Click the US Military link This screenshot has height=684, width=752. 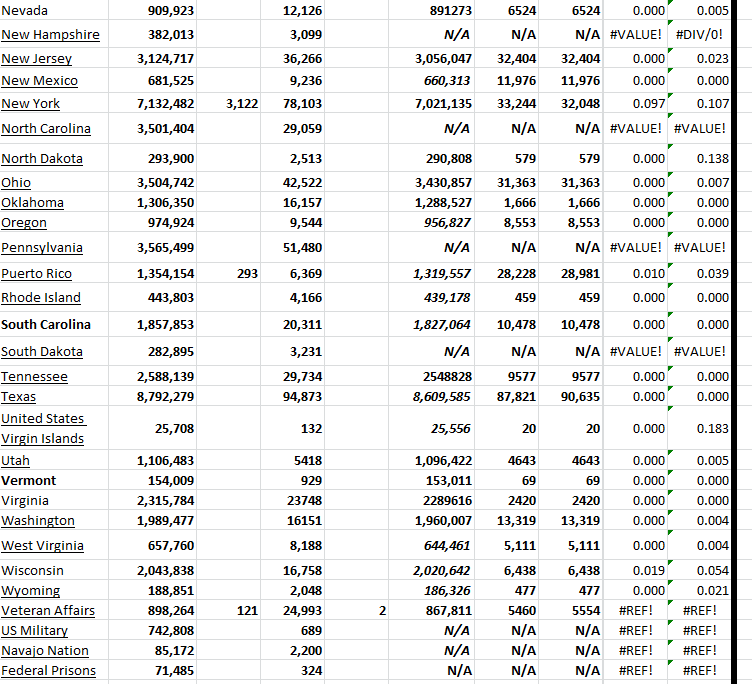[35, 631]
